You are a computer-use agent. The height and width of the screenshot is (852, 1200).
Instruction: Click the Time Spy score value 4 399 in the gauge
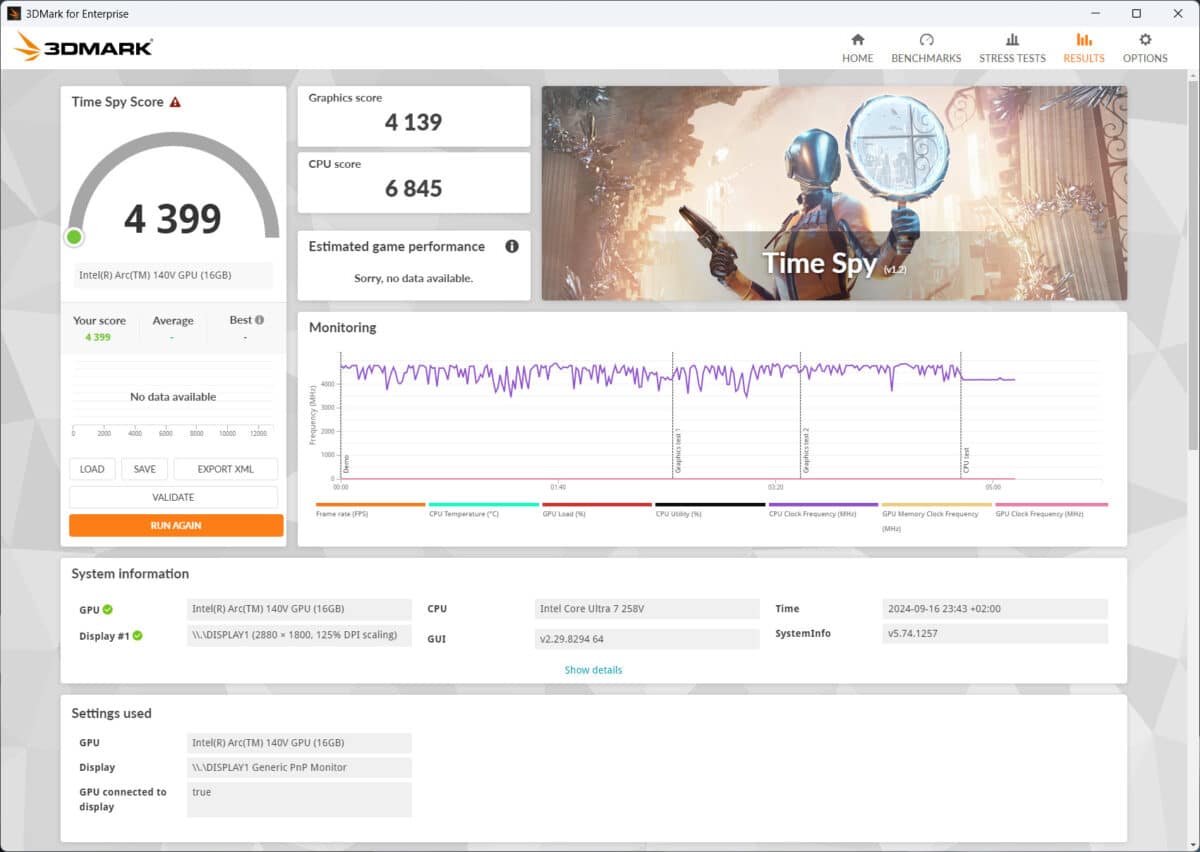[x=173, y=218]
